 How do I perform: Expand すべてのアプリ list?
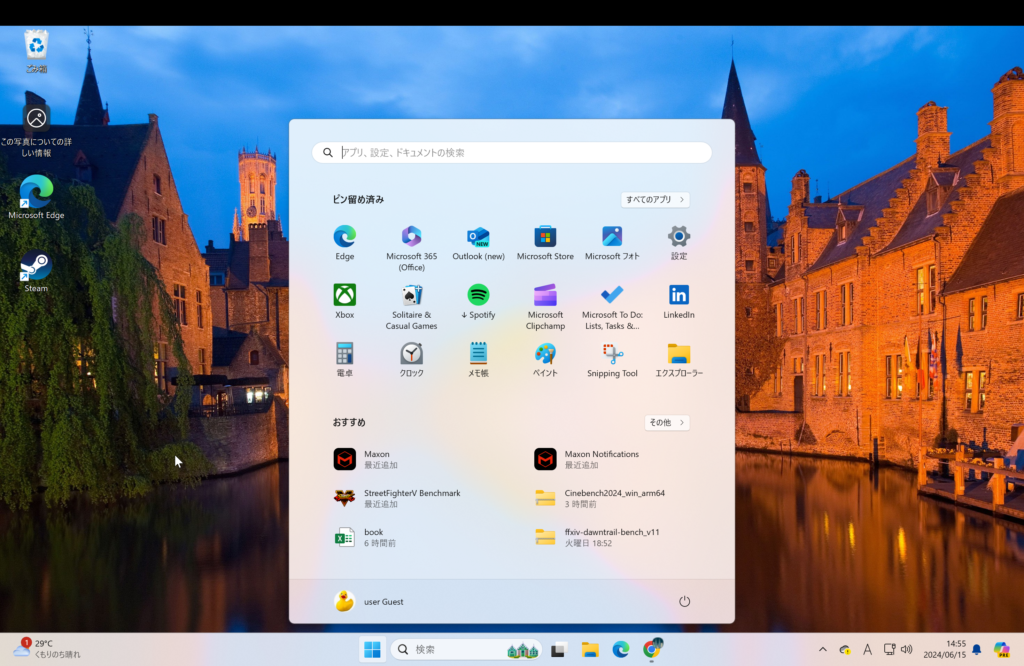tap(655, 200)
